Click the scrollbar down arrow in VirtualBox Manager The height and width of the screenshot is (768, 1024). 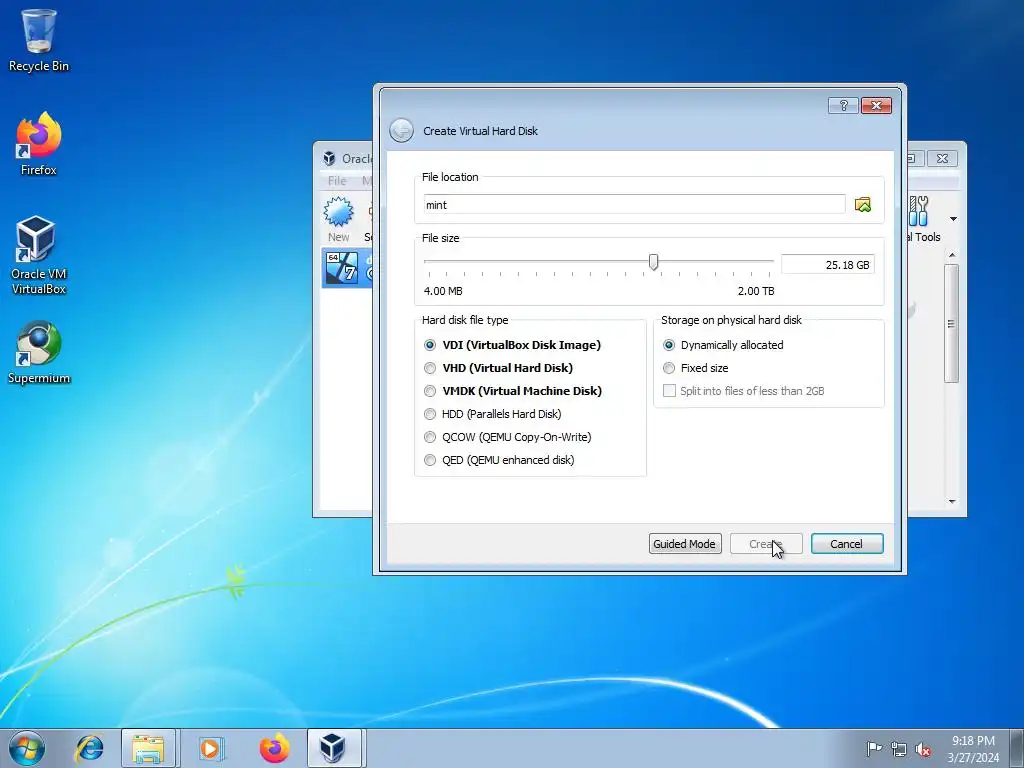click(x=952, y=502)
